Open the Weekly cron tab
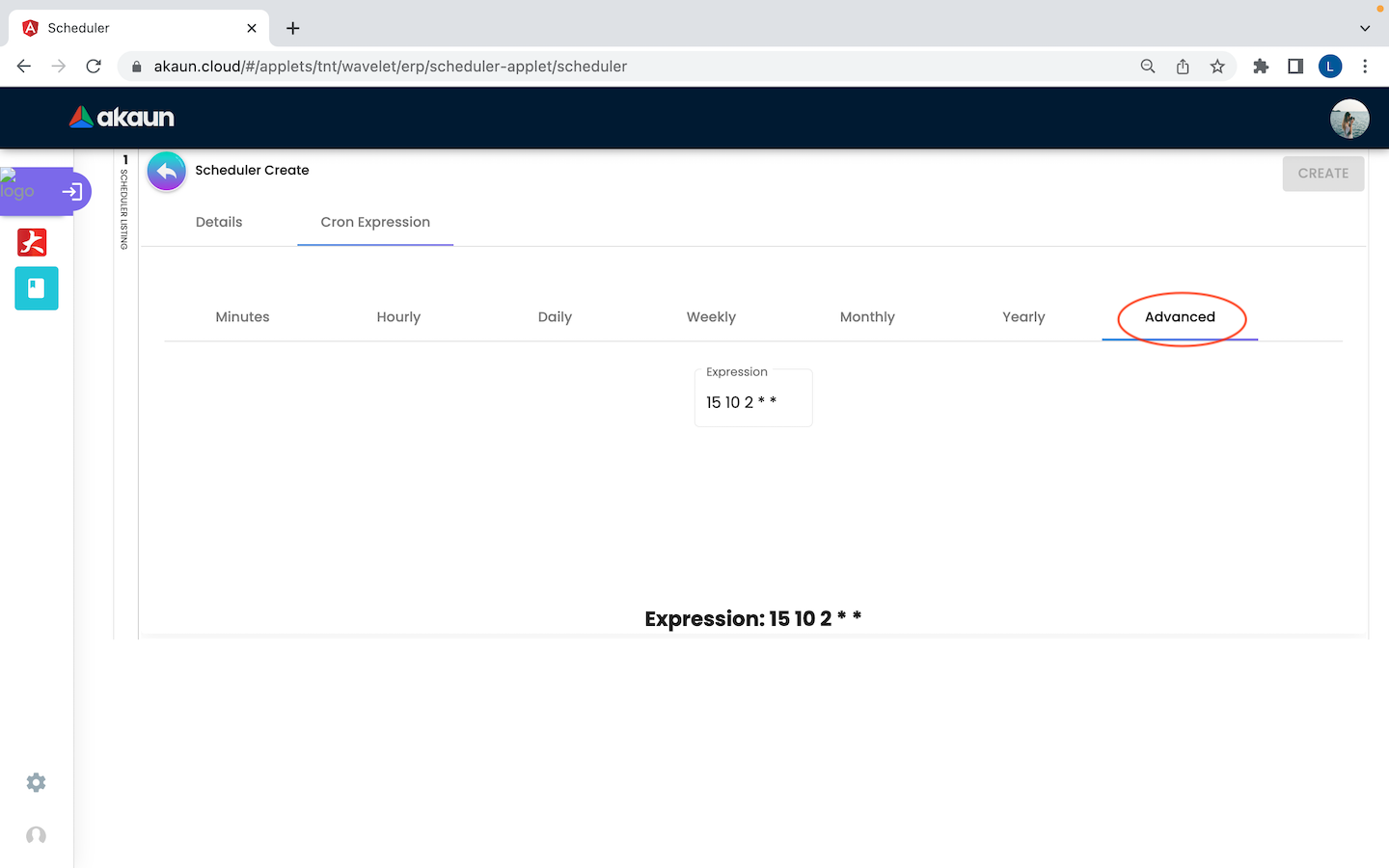Screen dimensions: 1389x868 coord(711,317)
